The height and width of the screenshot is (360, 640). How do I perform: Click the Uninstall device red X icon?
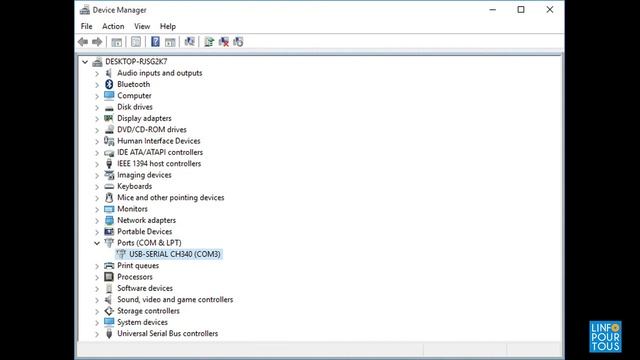(224, 42)
